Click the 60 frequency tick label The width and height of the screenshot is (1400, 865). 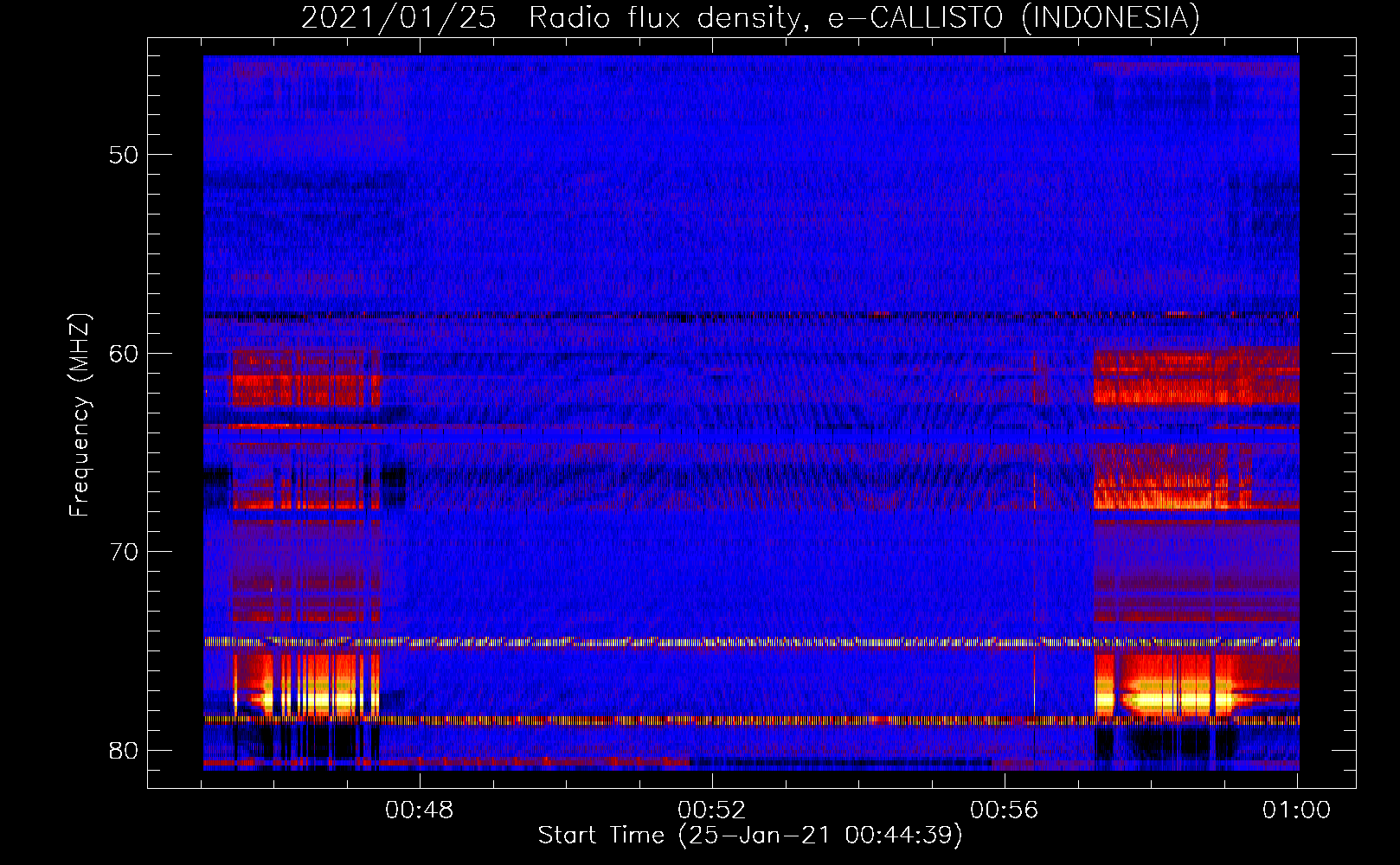[124, 353]
